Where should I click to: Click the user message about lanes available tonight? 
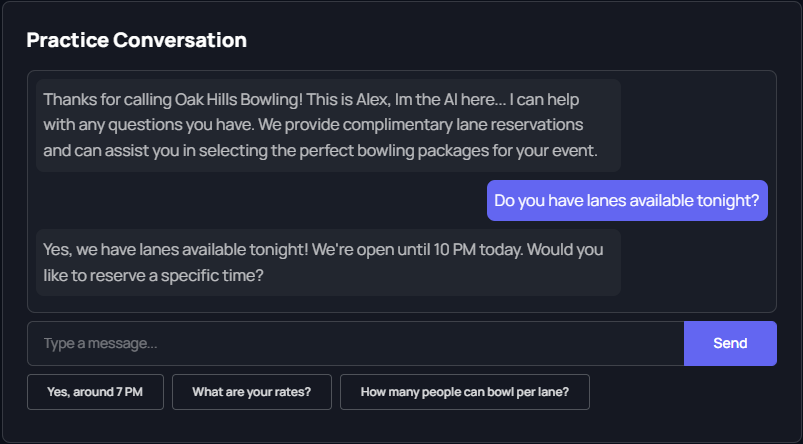[x=627, y=200]
